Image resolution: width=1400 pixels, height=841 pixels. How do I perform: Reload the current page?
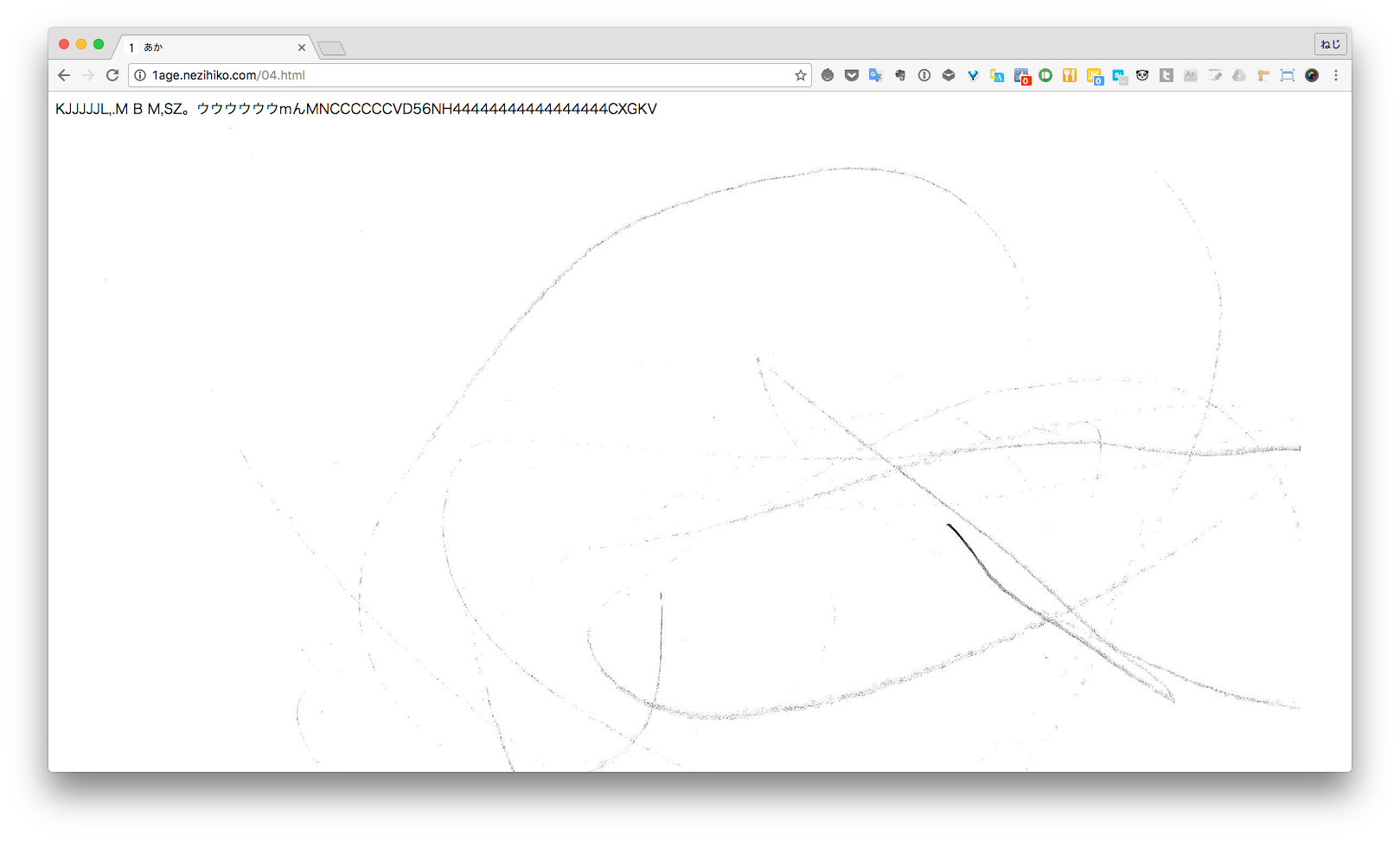click(x=112, y=75)
